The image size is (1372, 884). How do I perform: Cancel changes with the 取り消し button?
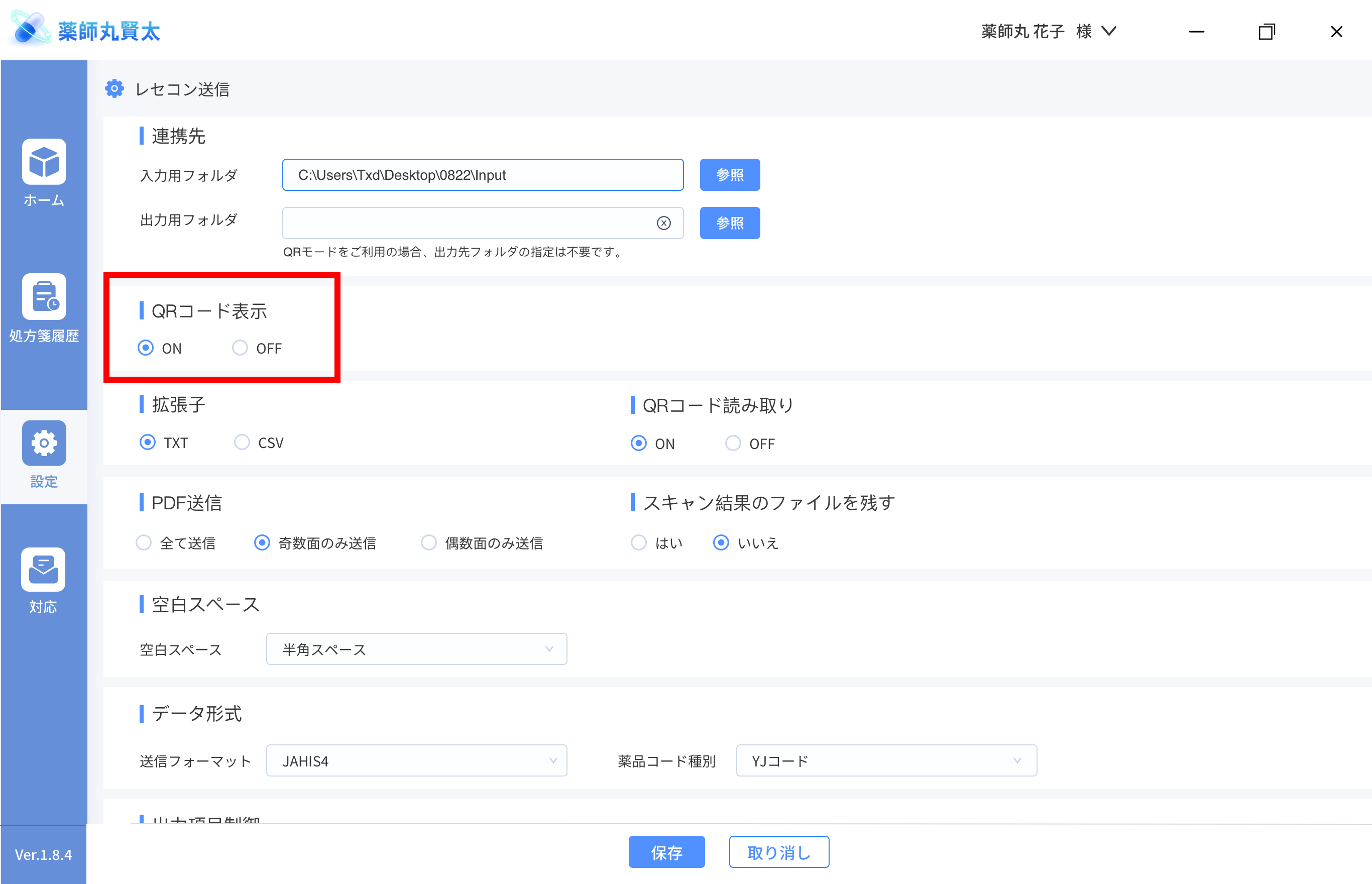click(x=779, y=852)
